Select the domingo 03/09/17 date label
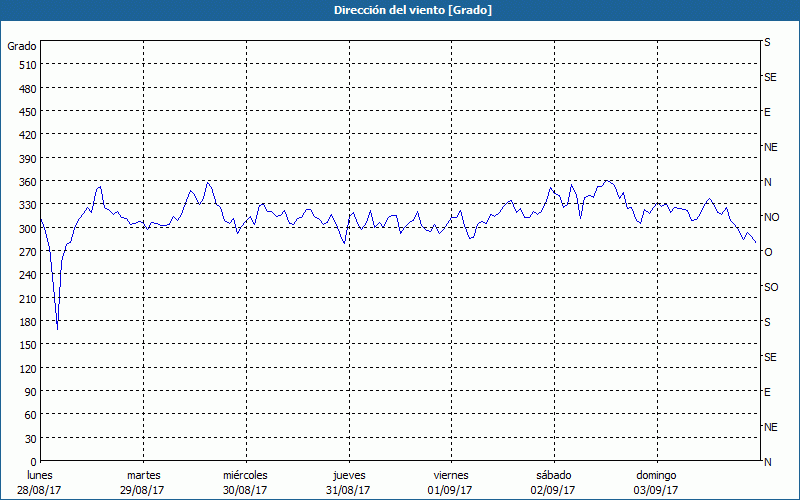 pos(655,482)
